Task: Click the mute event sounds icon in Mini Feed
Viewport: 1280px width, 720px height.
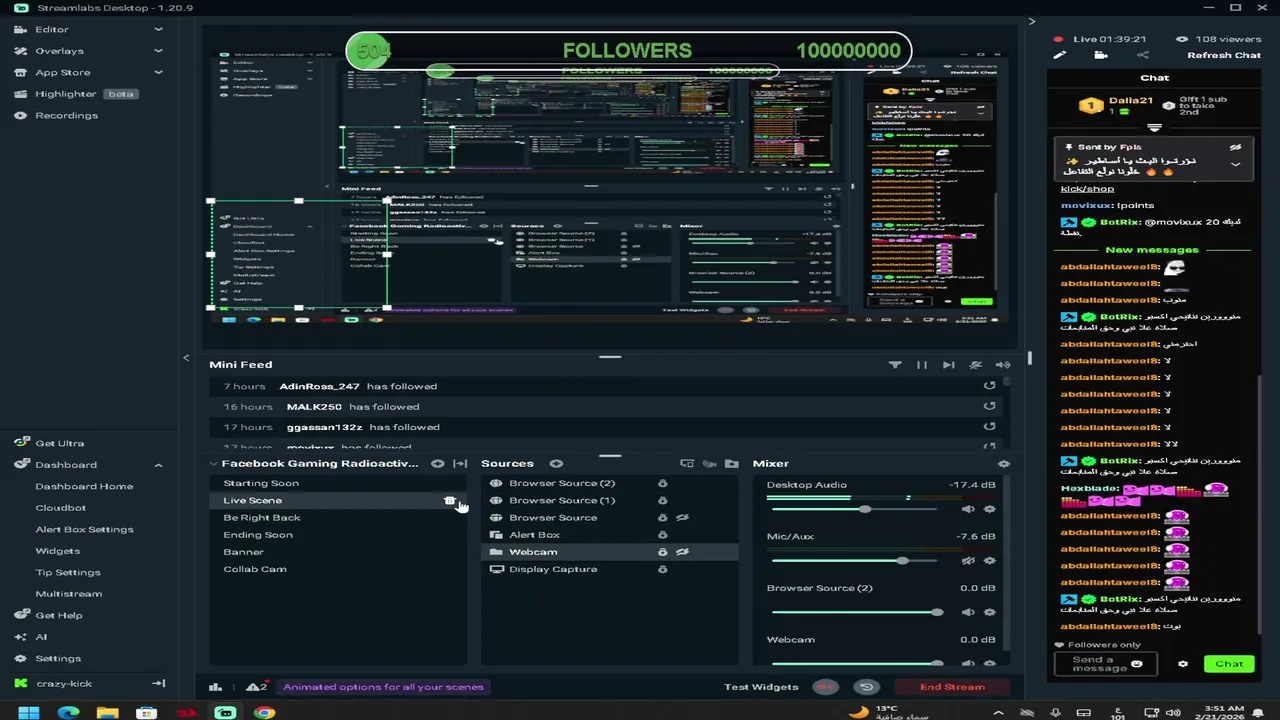Action: pos(976,365)
